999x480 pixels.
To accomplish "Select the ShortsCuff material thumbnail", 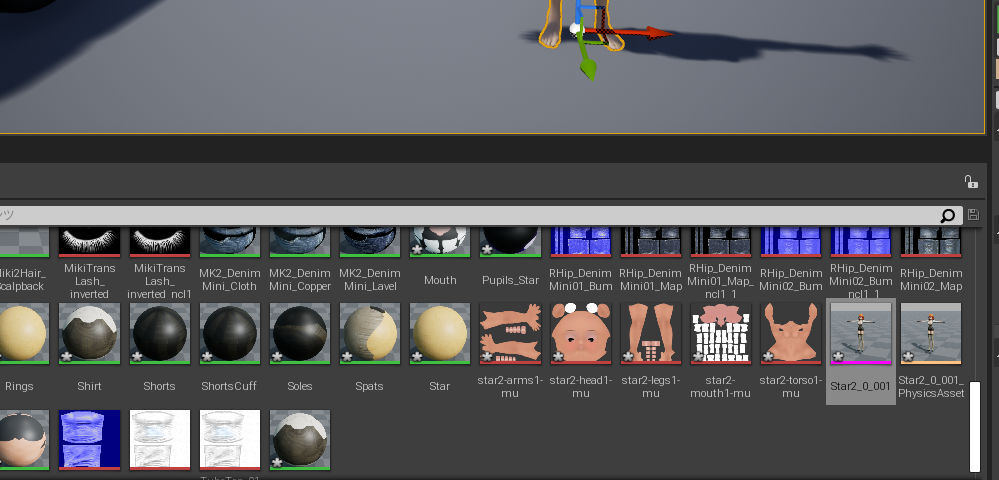I will [229, 333].
